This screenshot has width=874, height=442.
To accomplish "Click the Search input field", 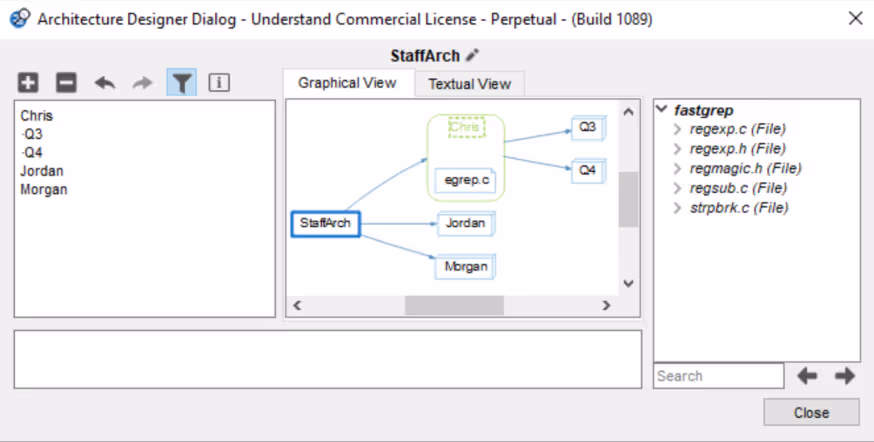I will pos(718,376).
